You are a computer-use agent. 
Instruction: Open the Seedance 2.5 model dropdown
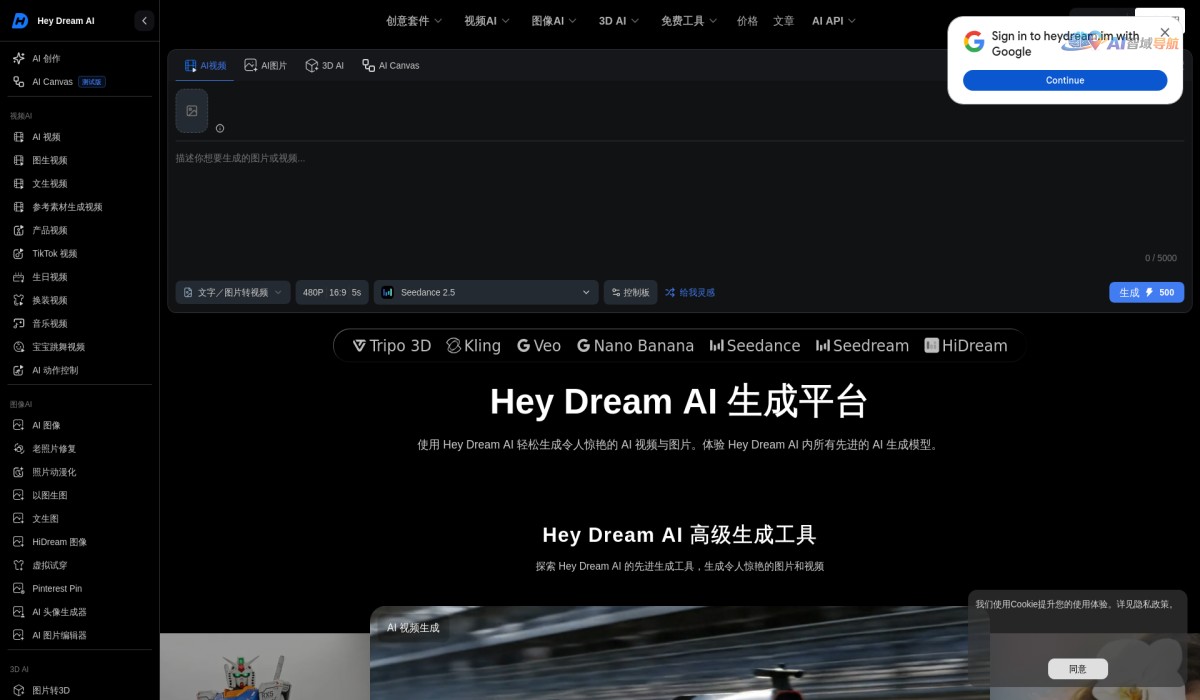[x=486, y=292]
